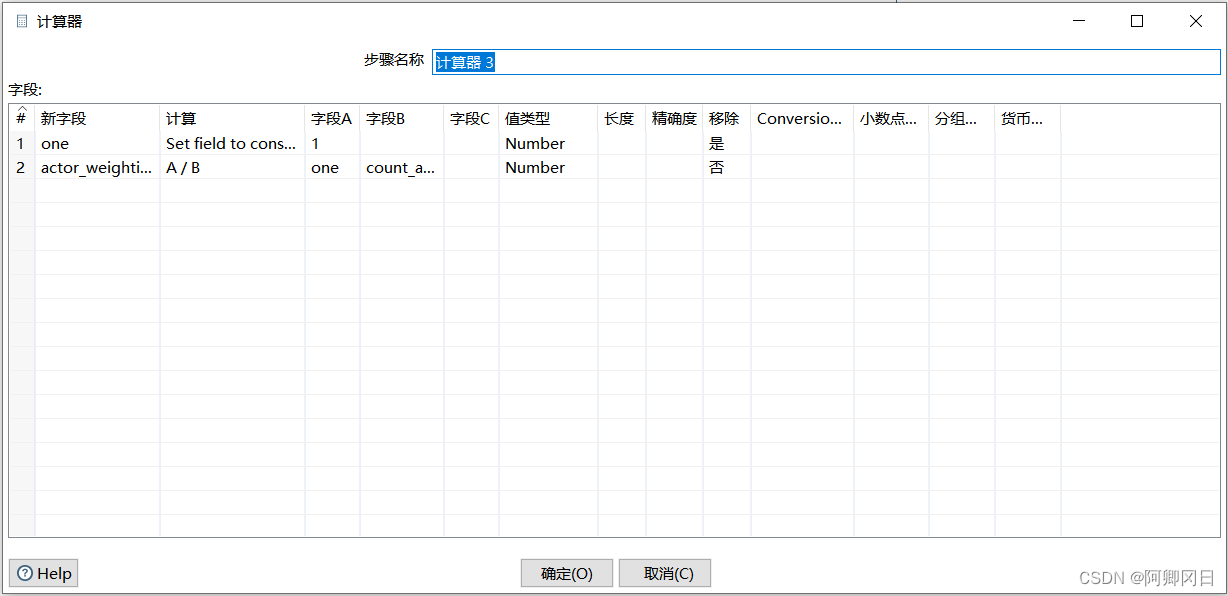1228x596 pixels.
Task: Maximize the 计算器 window
Action: click(1136, 21)
